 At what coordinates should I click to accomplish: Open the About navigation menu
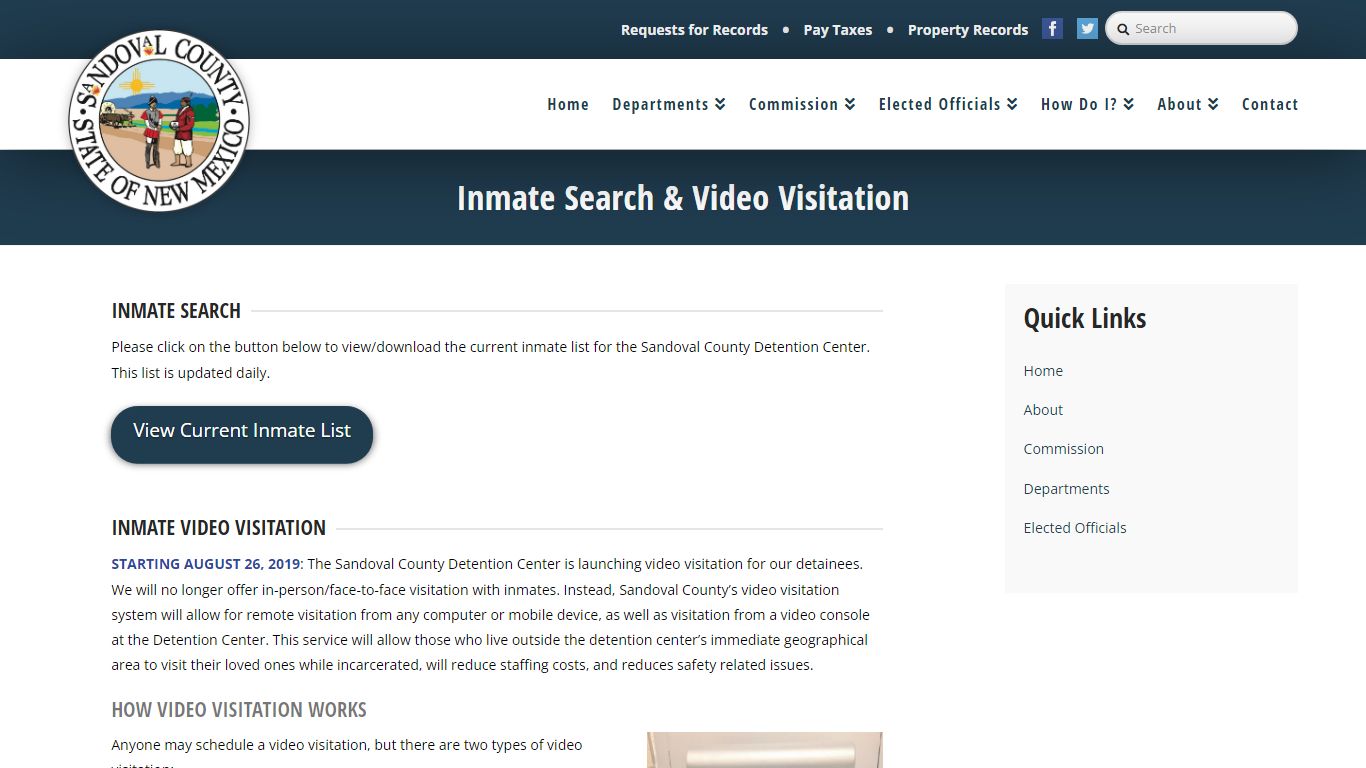[x=1179, y=104]
